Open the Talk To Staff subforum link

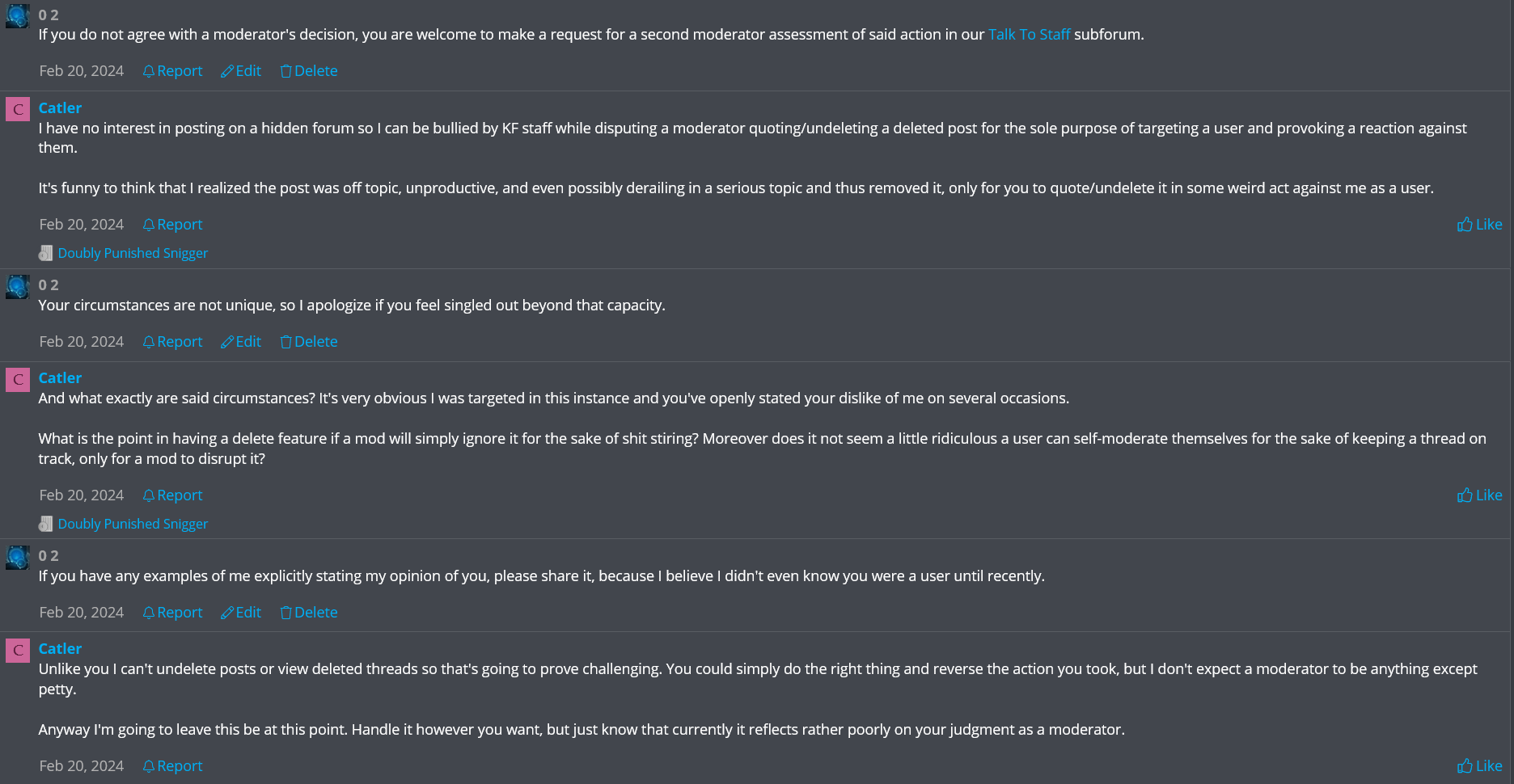click(x=1029, y=35)
